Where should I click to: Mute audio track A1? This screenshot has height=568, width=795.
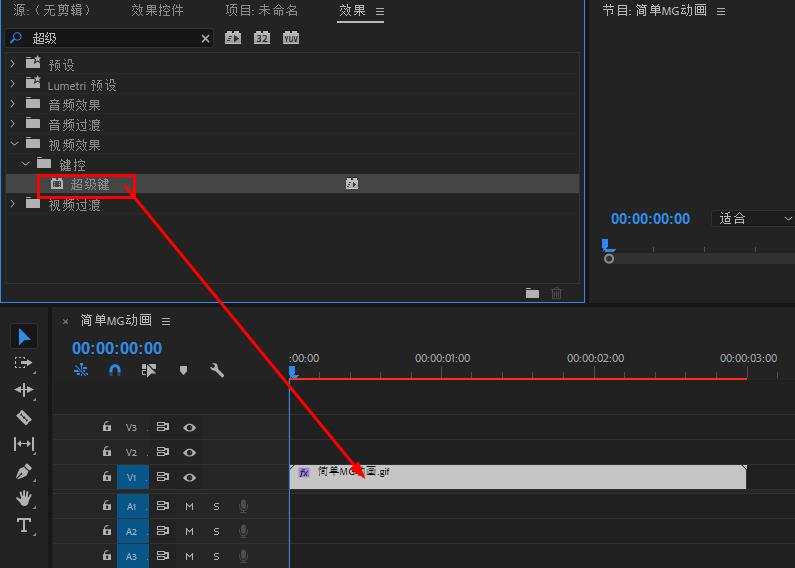(189, 506)
